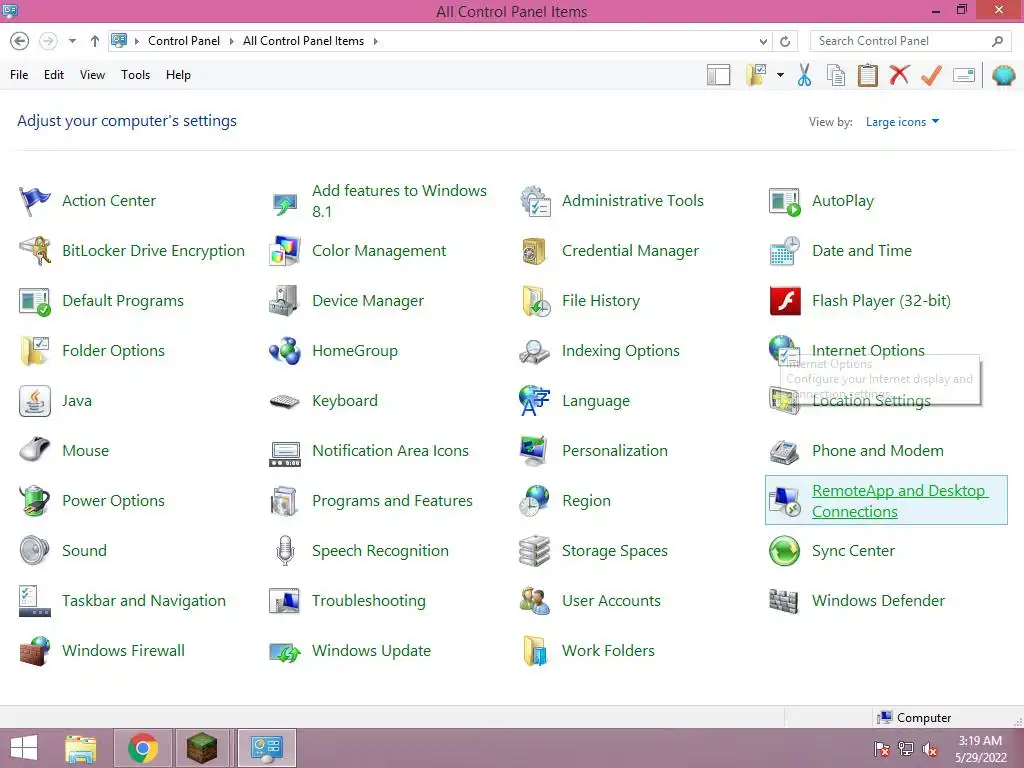
Task: Expand the arrow after Control Panel breadcrumb
Action: (x=231, y=41)
